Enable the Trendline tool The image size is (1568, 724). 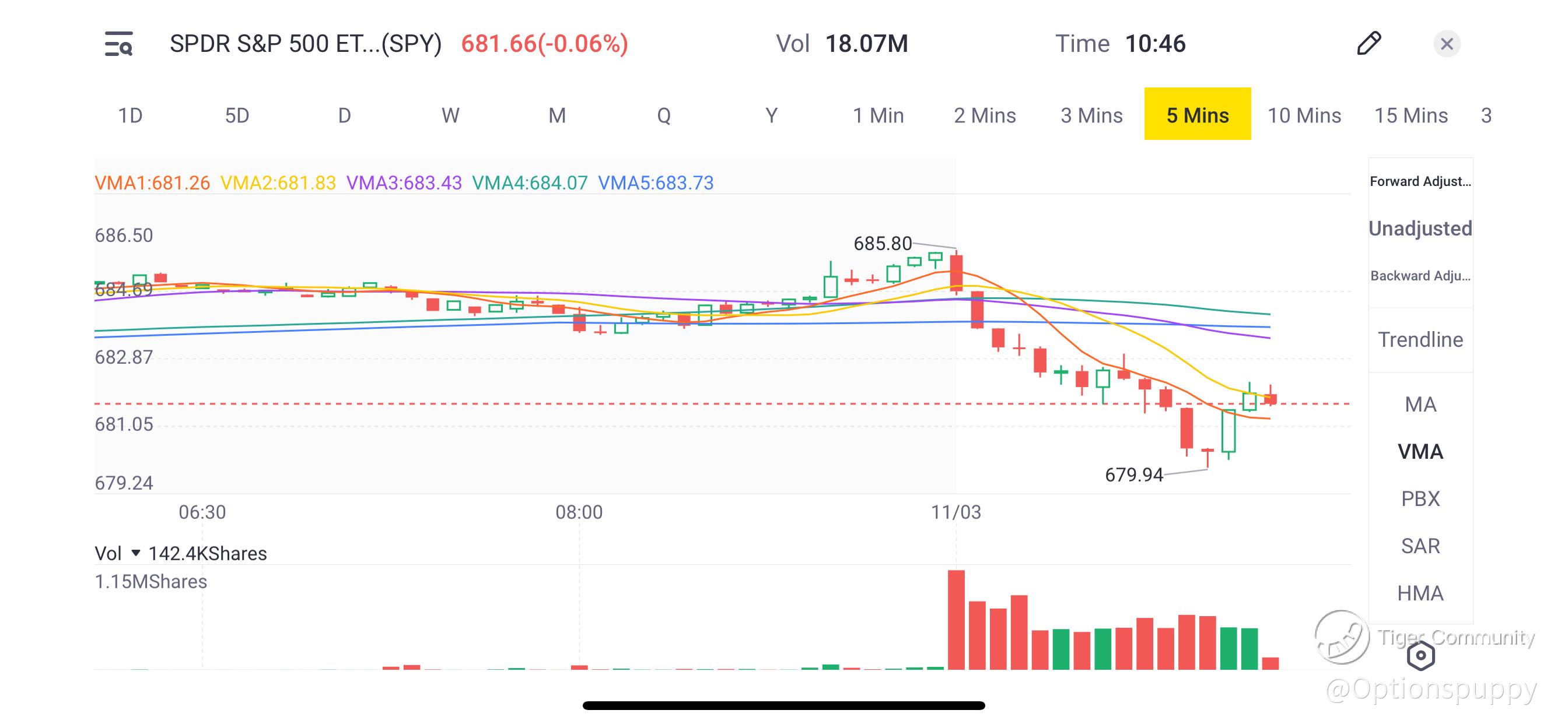1420,339
